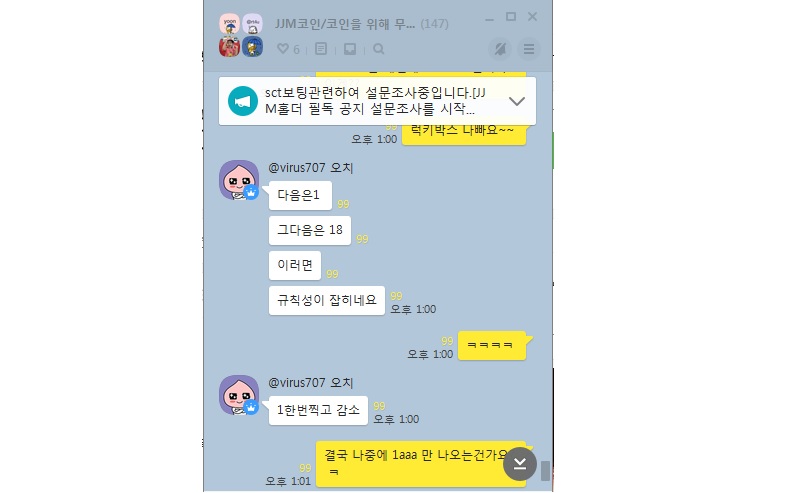Maximize the chat window
This screenshot has height=493, width=812.
pos(511,17)
